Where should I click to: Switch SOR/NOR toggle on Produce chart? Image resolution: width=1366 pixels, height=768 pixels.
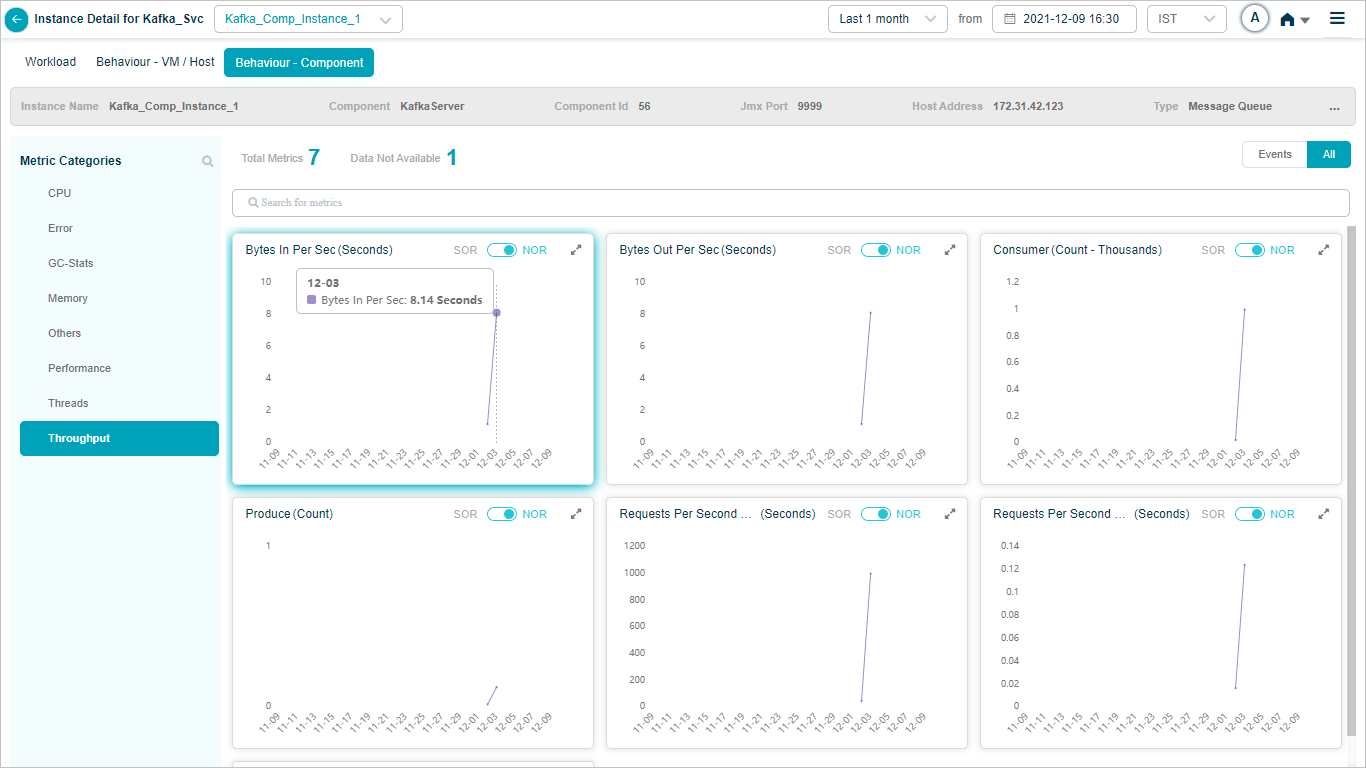501,514
